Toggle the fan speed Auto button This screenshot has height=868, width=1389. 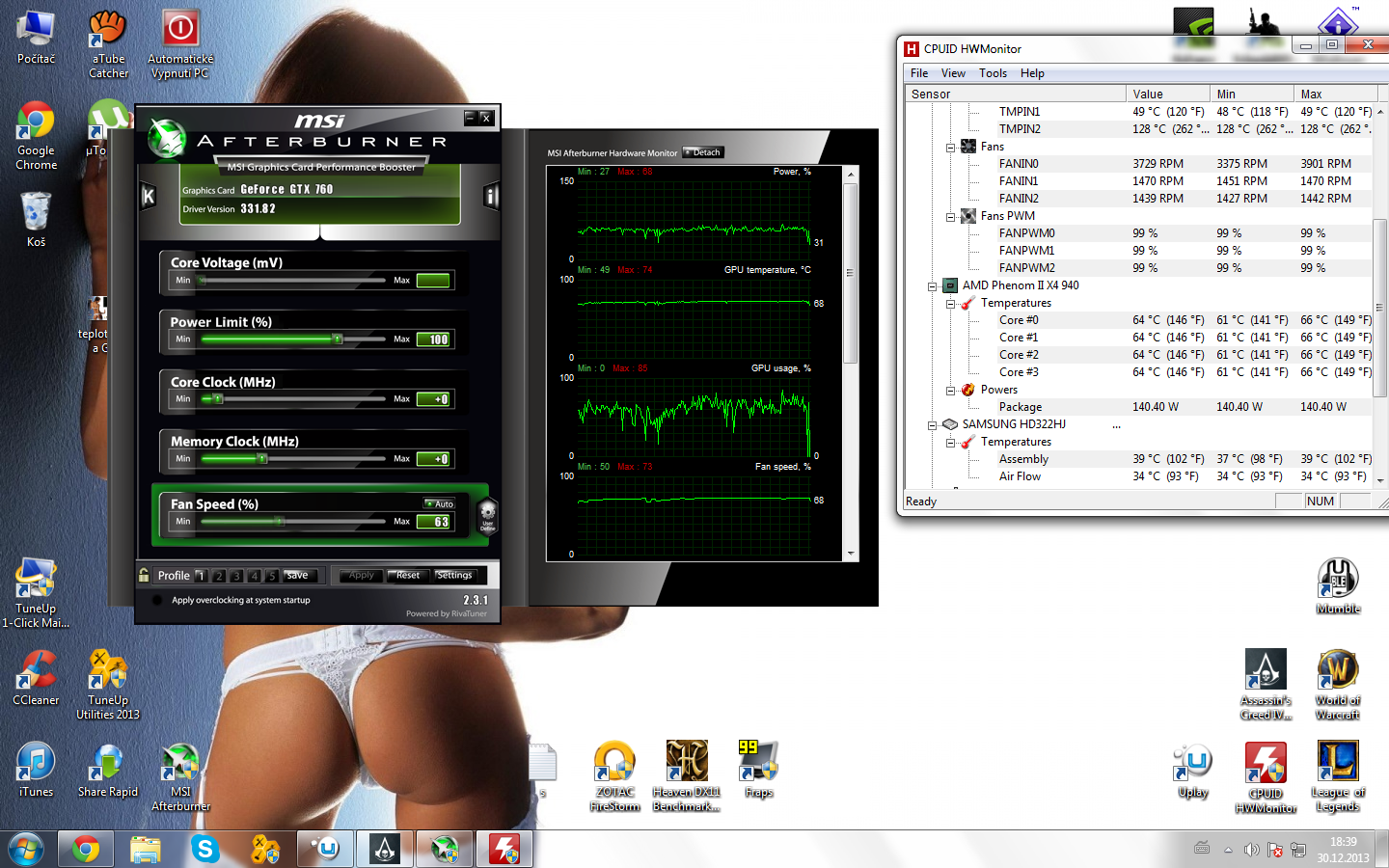coord(440,503)
